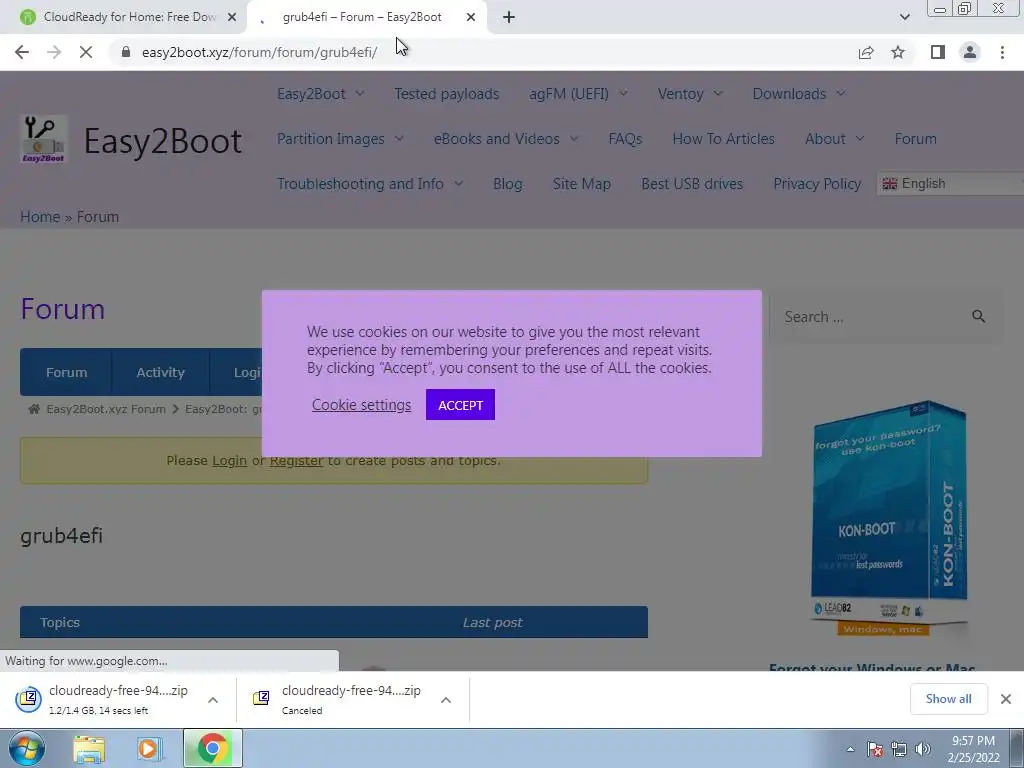The image size is (1024, 768).
Task: Open the FAQs menu item
Action: [x=625, y=139]
